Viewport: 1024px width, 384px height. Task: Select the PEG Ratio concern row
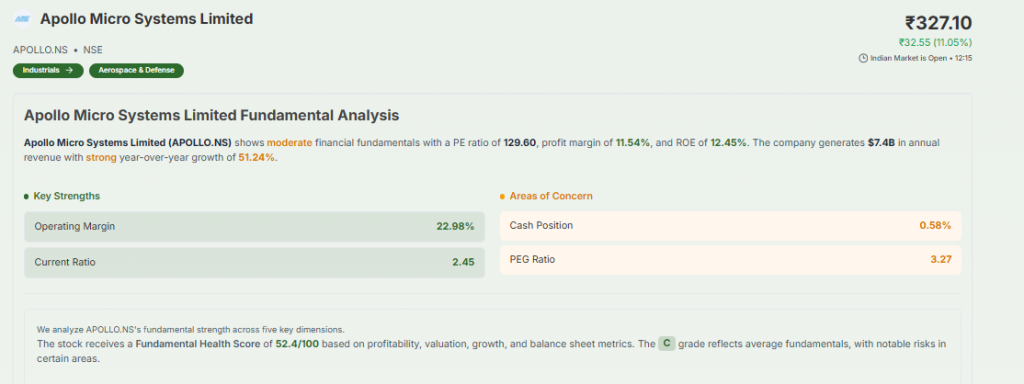[731, 260]
